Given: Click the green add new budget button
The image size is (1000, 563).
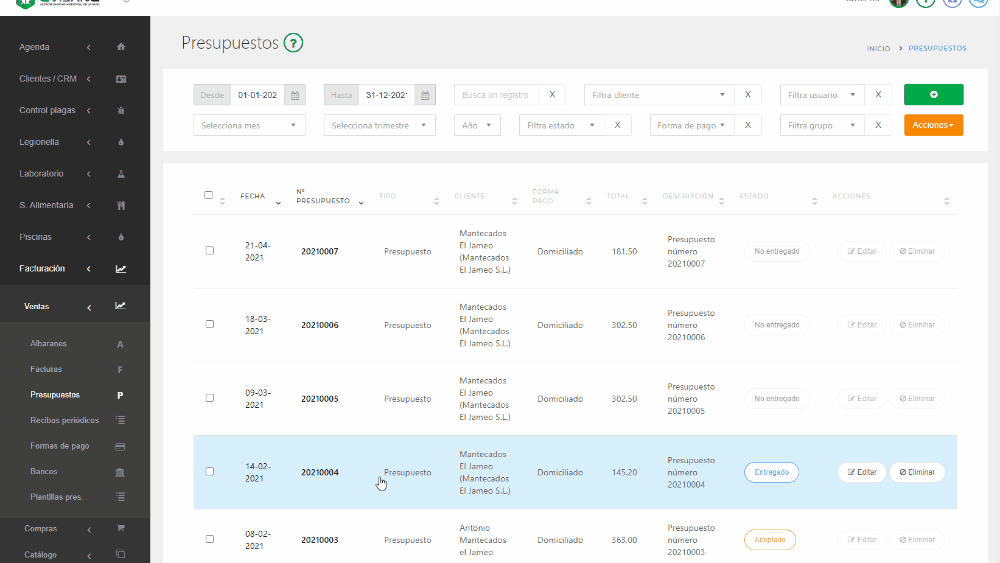Looking at the screenshot, I should tap(933, 95).
